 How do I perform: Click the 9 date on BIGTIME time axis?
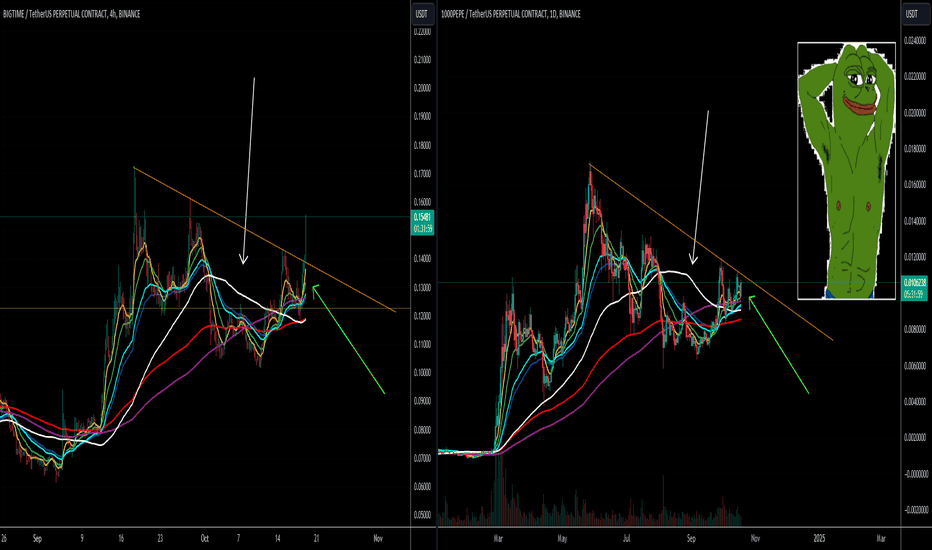(x=82, y=539)
